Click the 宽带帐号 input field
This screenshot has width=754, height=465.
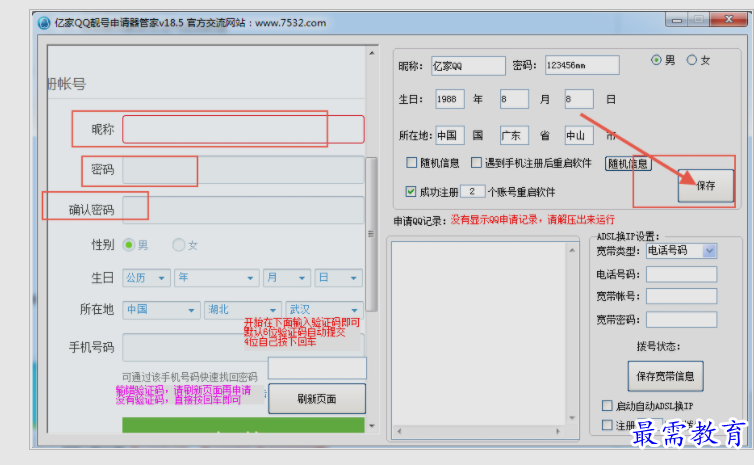[x=681, y=296]
